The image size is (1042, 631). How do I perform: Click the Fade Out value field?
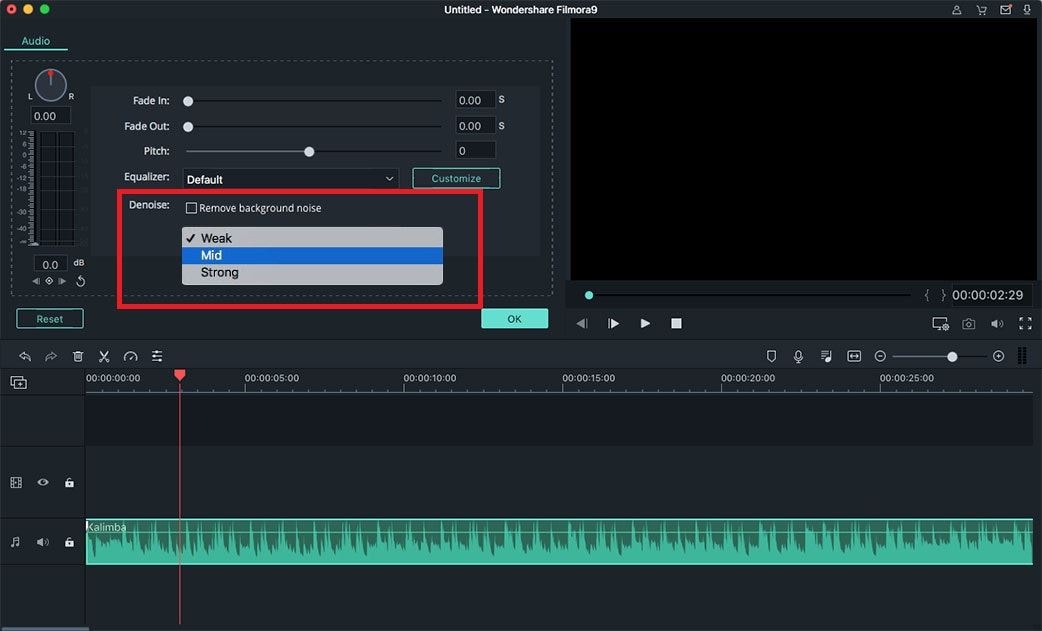(475, 126)
